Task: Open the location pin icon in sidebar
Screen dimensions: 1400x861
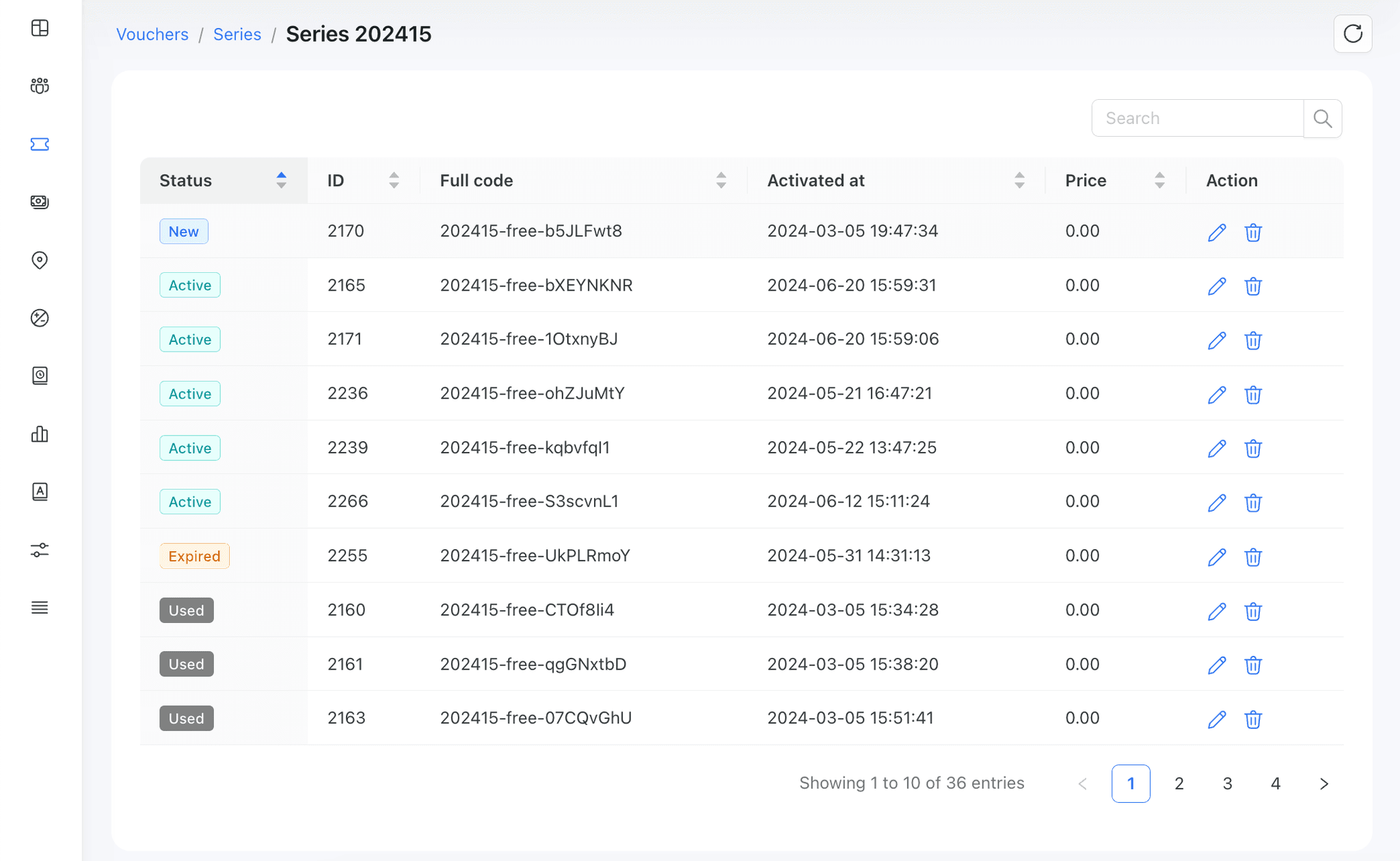Action: coord(40,260)
